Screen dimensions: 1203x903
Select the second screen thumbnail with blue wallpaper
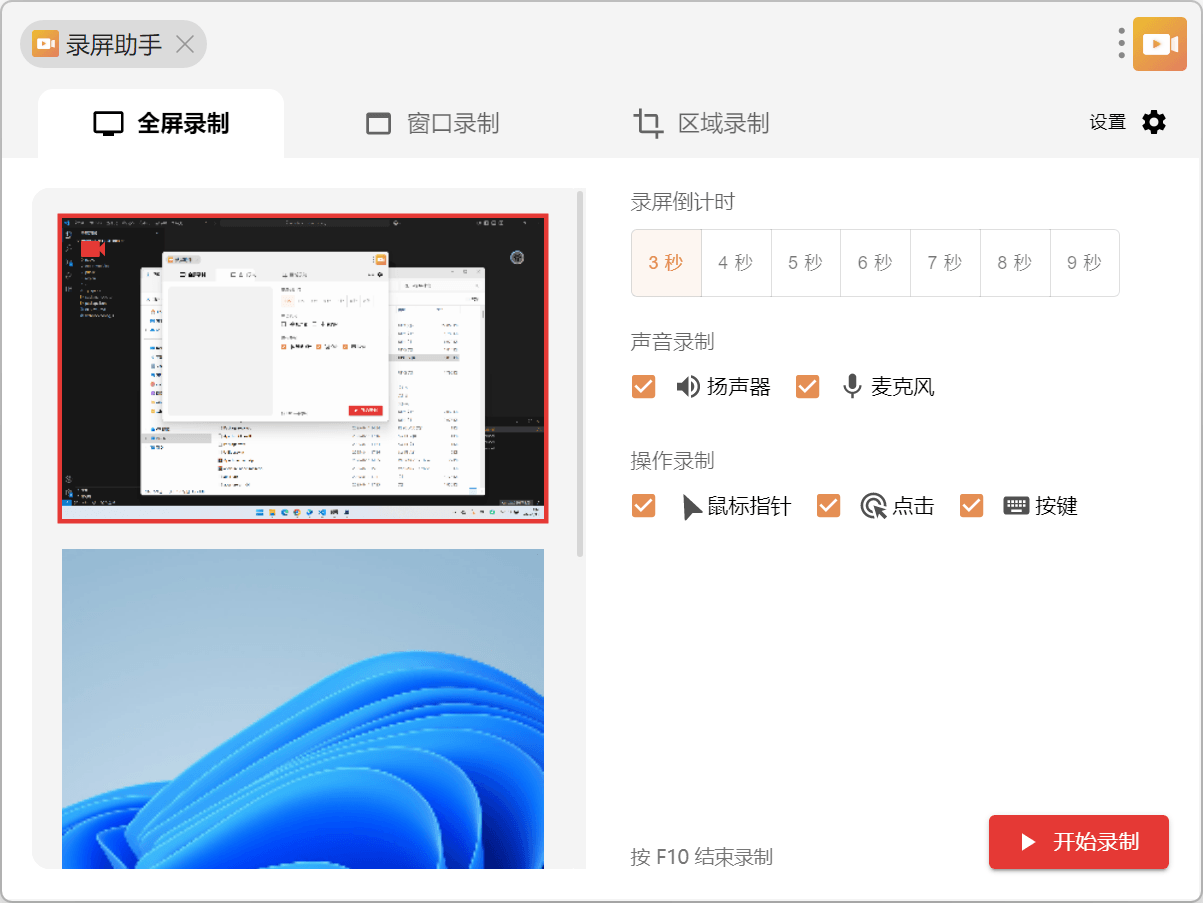coord(303,709)
